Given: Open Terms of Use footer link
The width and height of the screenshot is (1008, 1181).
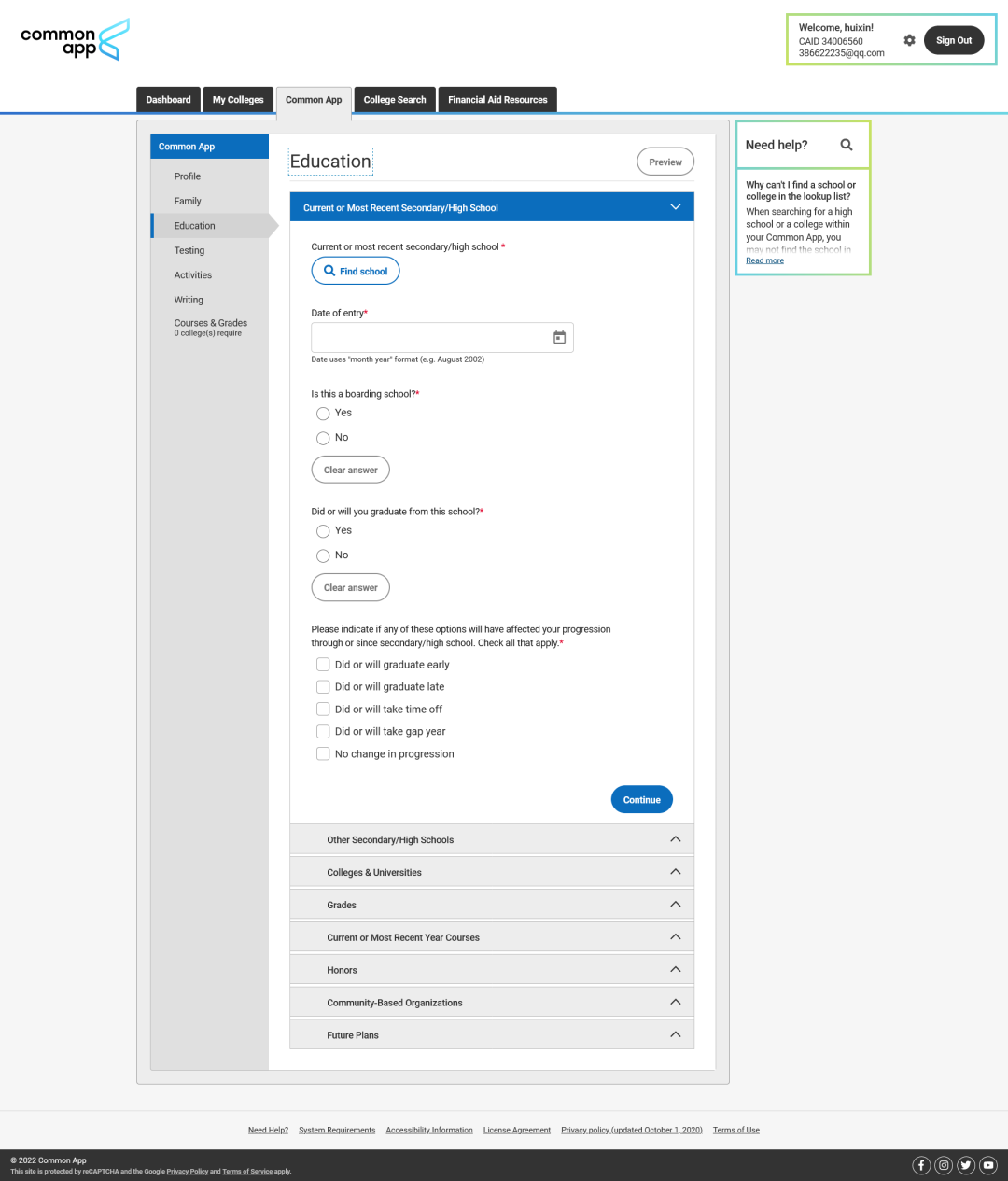Looking at the screenshot, I should coord(736,1130).
